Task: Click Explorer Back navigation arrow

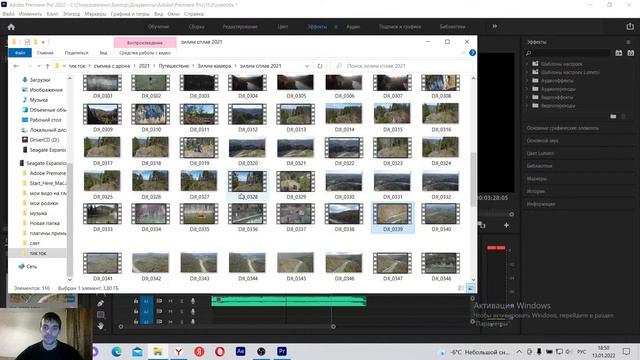Action: pyautogui.click(x=16, y=66)
